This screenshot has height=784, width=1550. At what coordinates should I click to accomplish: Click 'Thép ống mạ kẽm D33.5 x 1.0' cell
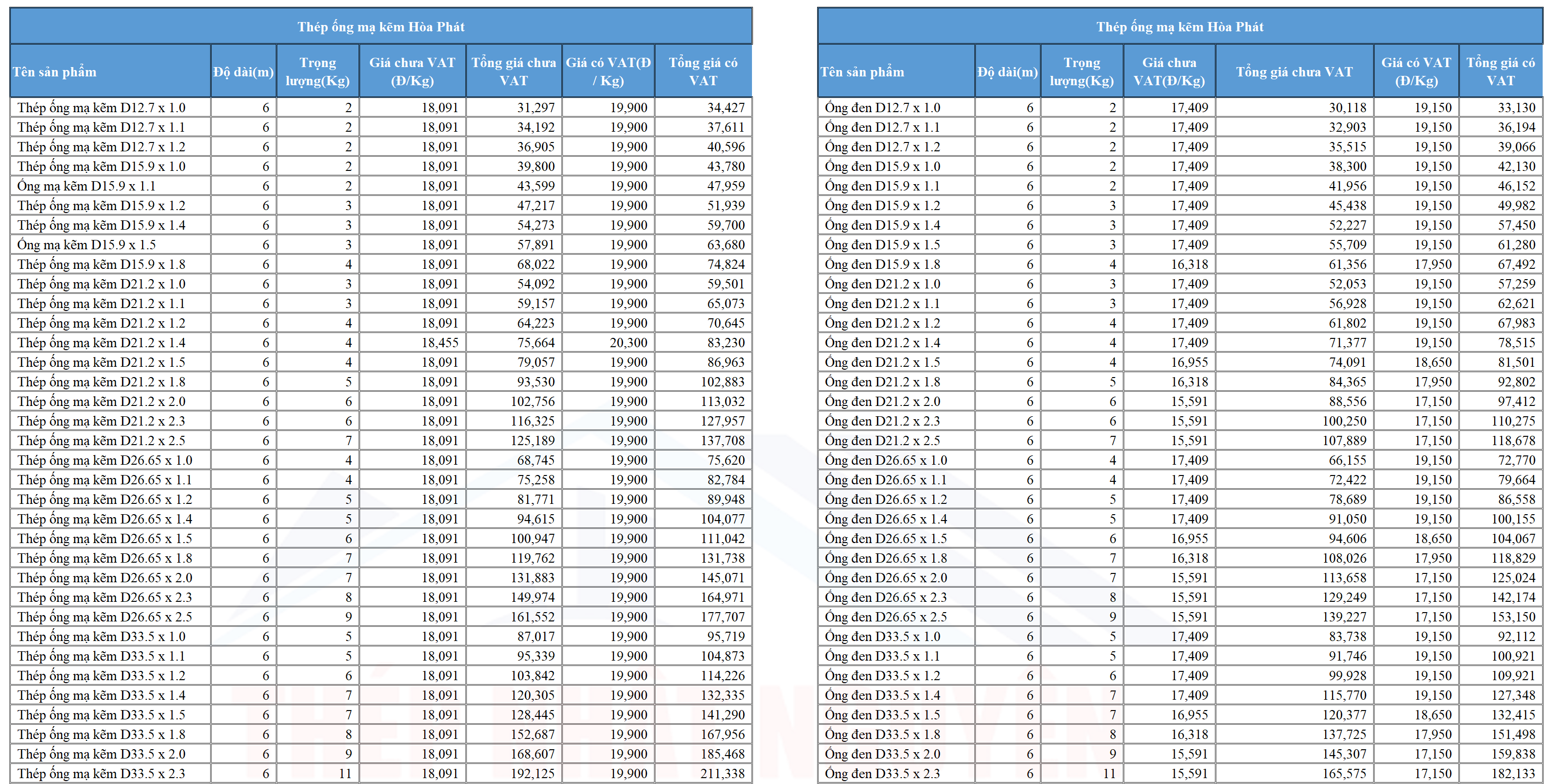pos(101,637)
